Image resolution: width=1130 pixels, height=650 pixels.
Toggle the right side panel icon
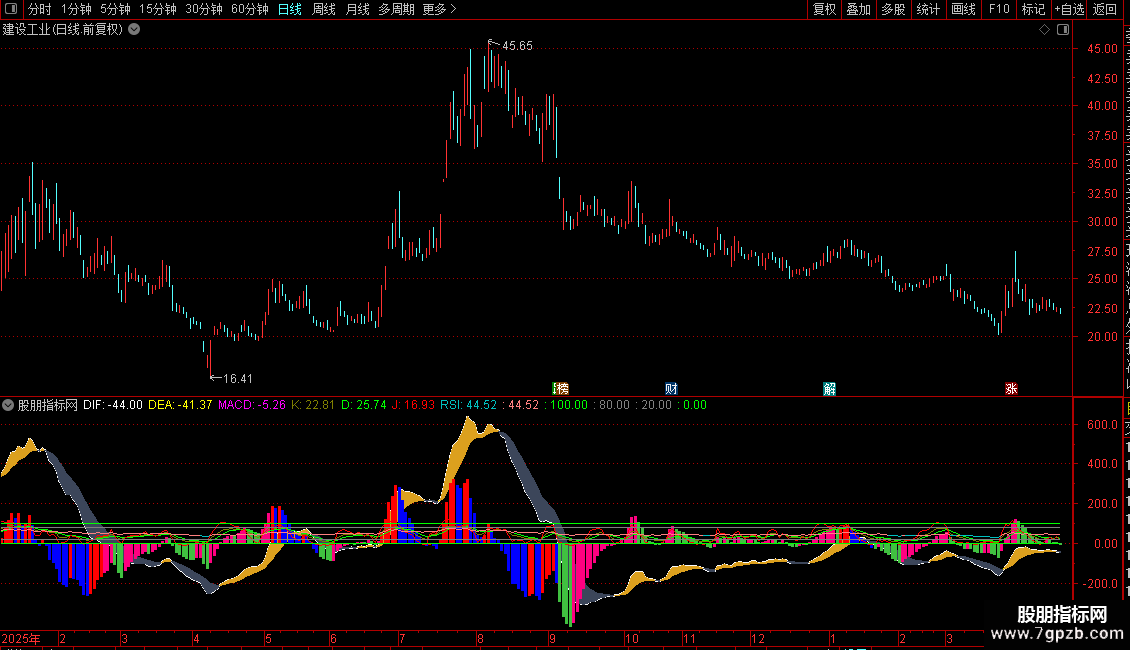(1063, 30)
